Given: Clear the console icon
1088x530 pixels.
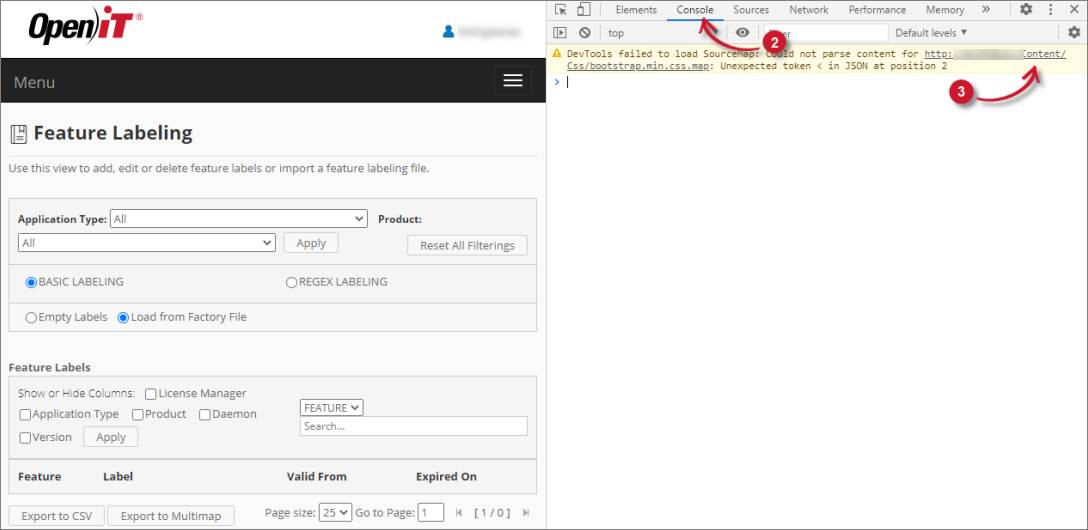Looking at the screenshot, I should coord(585,33).
